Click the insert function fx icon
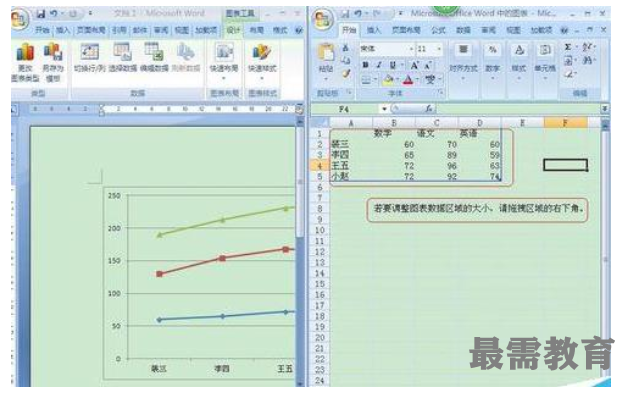The width and height of the screenshot is (621, 393). pyautogui.click(x=428, y=108)
